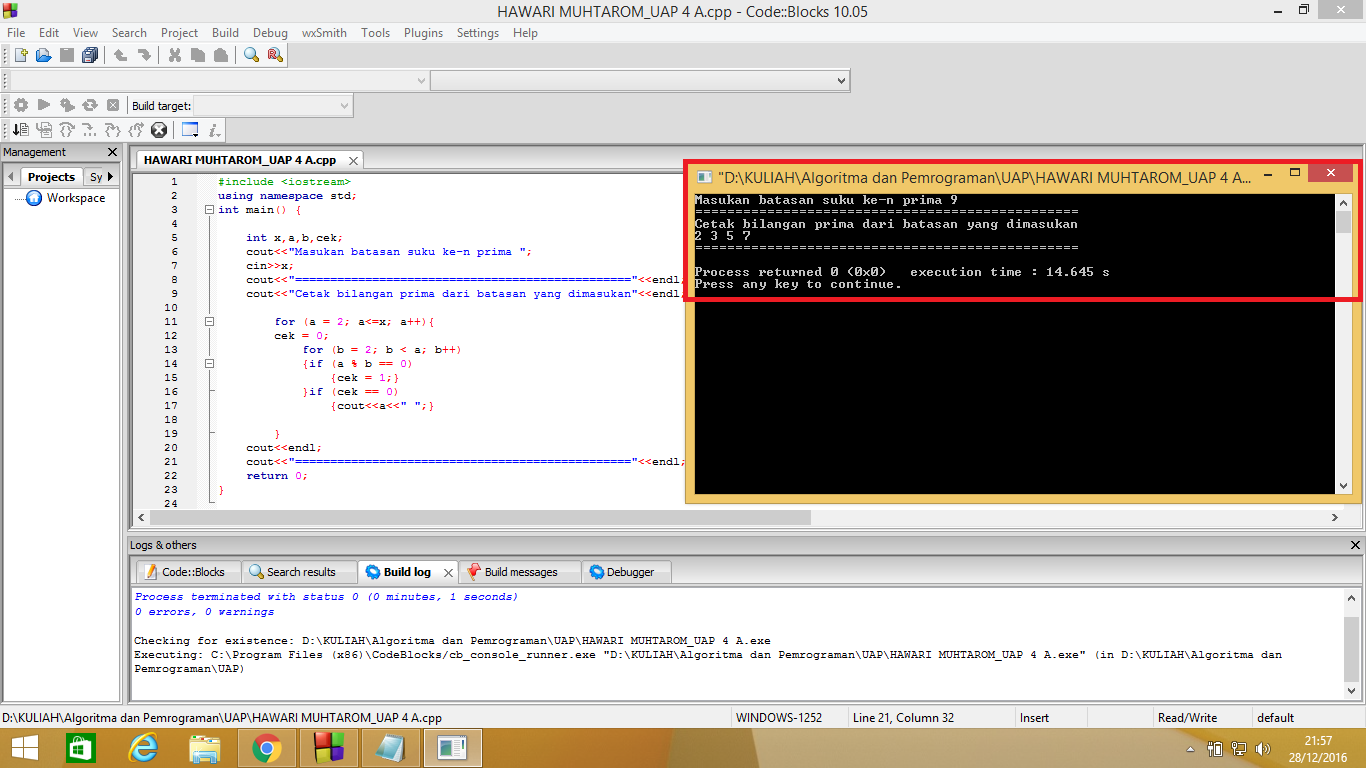Collapse the for loop fold at line 11
Image resolution: width=1366 pixels, height=768 pixels.
[x=209, y=322]
